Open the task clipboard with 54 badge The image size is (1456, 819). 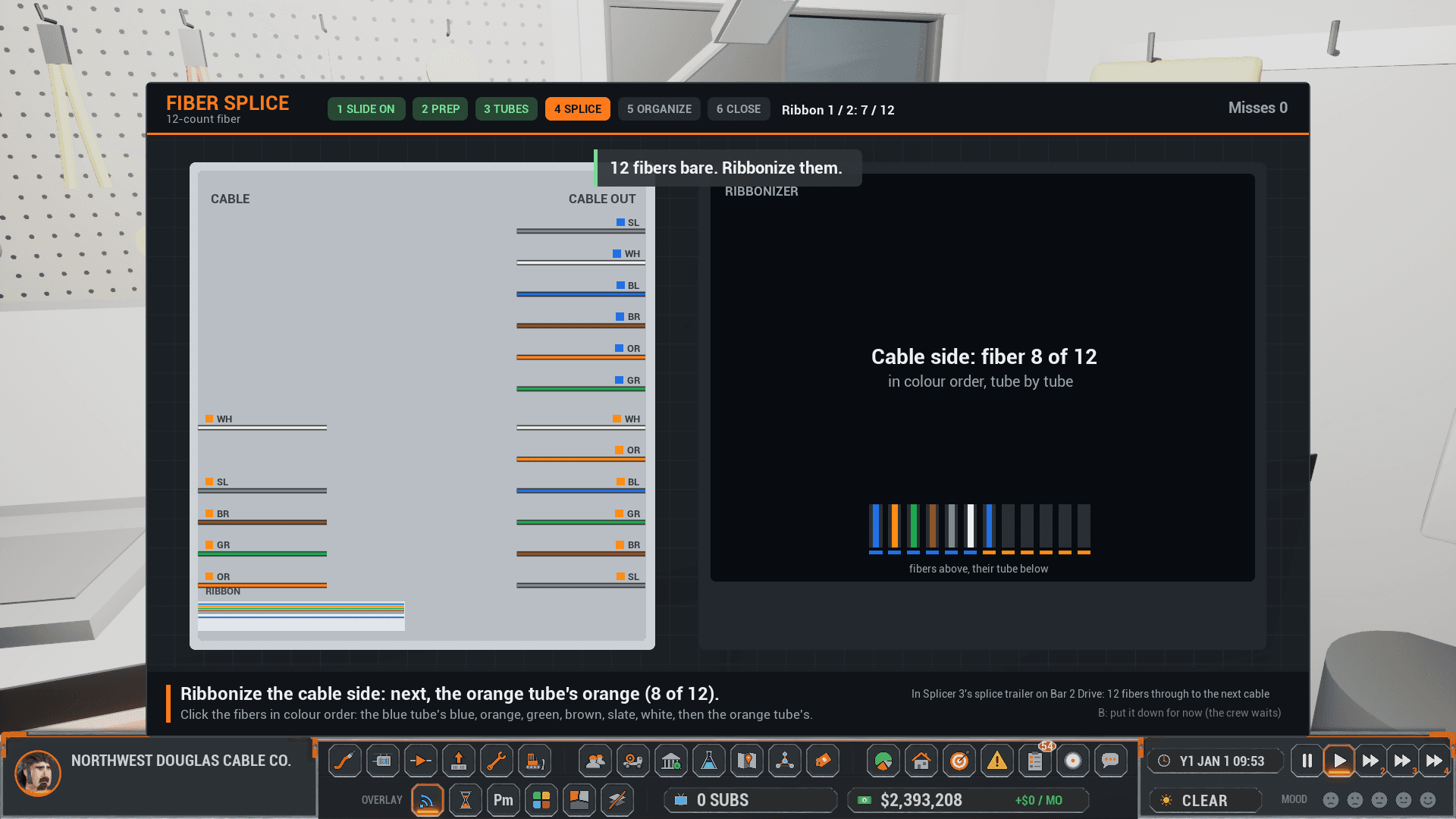[x=1035, y=761]
